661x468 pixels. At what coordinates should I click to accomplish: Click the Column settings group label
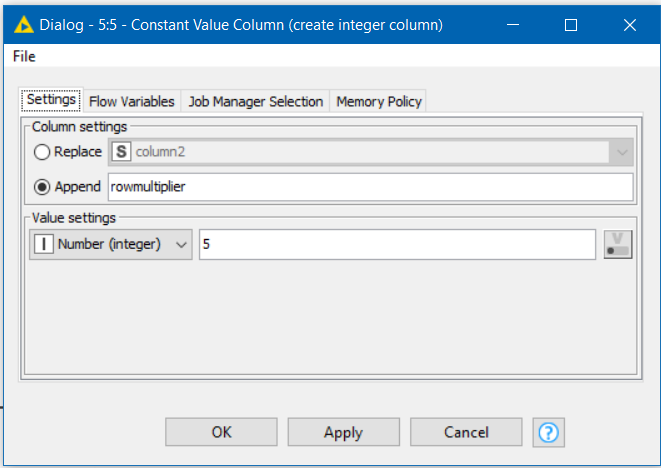point(79,126)
